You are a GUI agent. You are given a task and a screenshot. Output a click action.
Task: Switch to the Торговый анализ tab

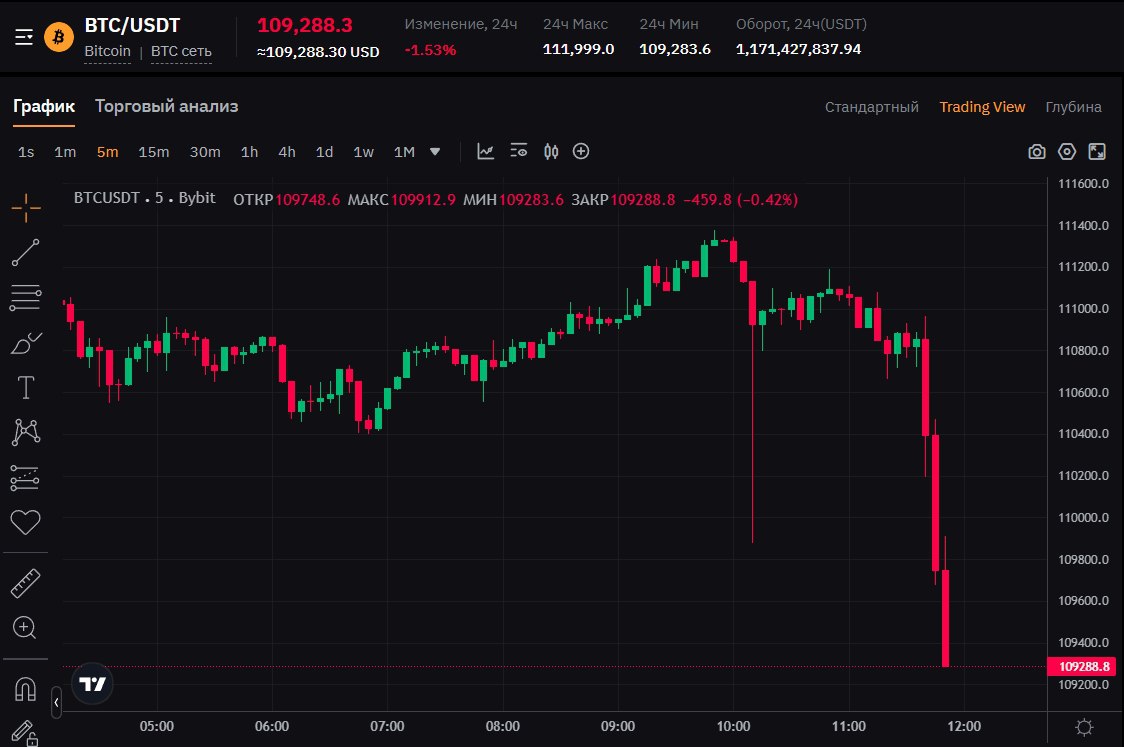pyautogui.click(x=166, y=106)
